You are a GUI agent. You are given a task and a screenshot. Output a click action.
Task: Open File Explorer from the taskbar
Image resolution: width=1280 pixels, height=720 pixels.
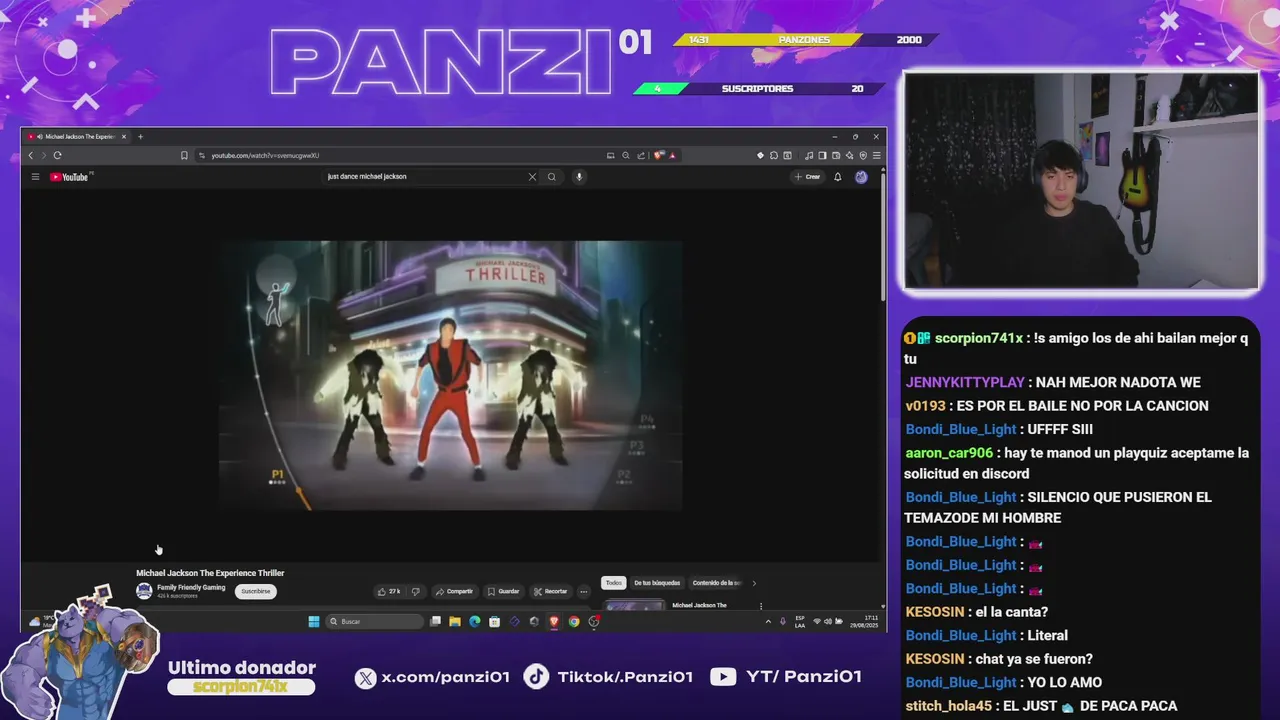tap(455, 621)
